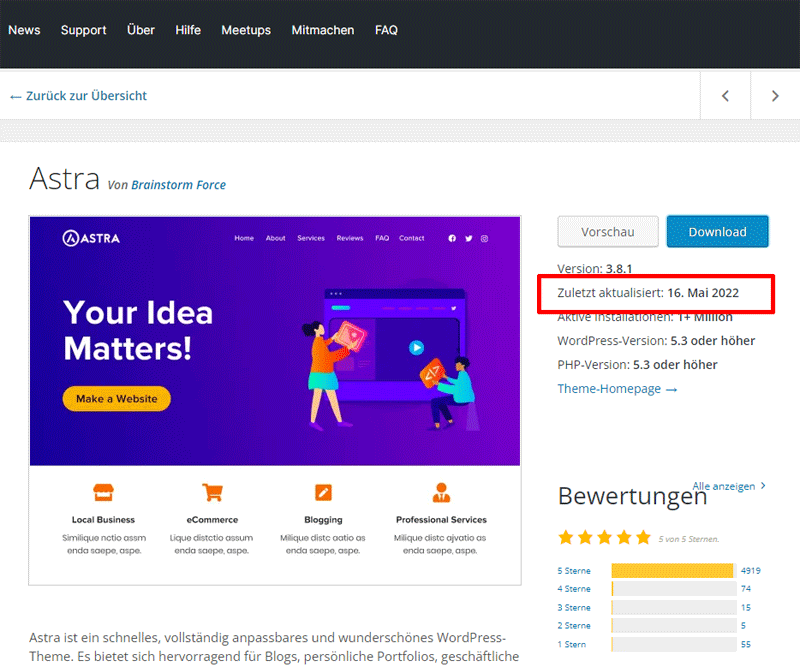
Task: Open the Astra theme screenshot
Action: click(x=275, y=401)
